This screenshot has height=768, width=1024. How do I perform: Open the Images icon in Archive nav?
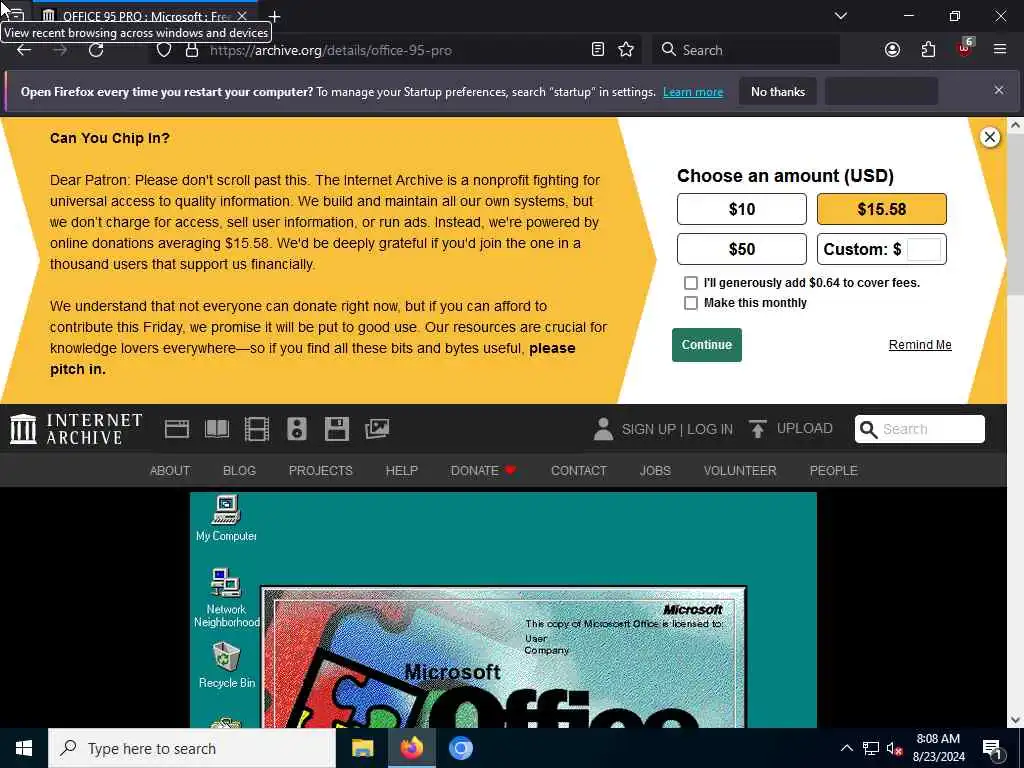[377, 429]
